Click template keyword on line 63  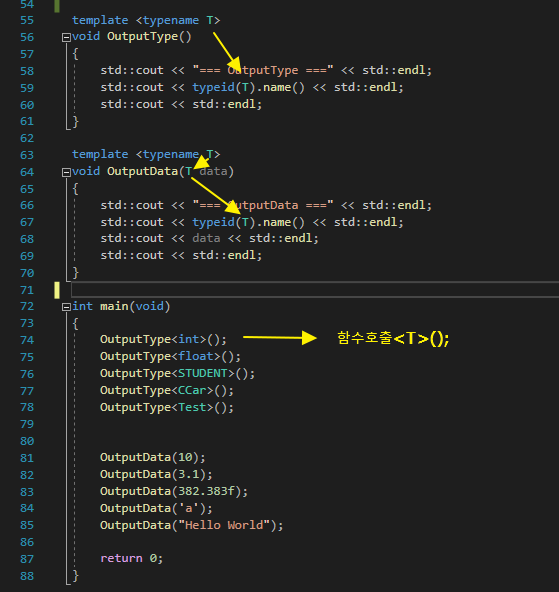100,154
